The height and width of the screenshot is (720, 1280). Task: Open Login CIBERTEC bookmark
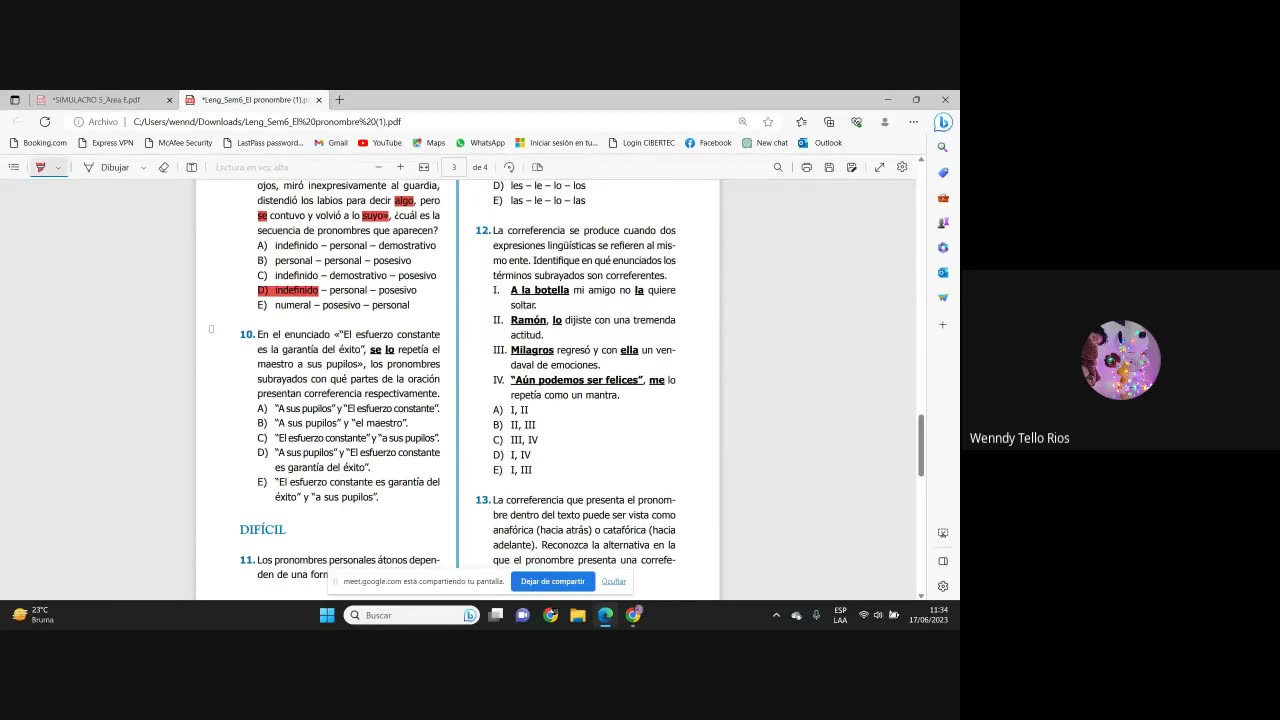(x=641, y=143)
